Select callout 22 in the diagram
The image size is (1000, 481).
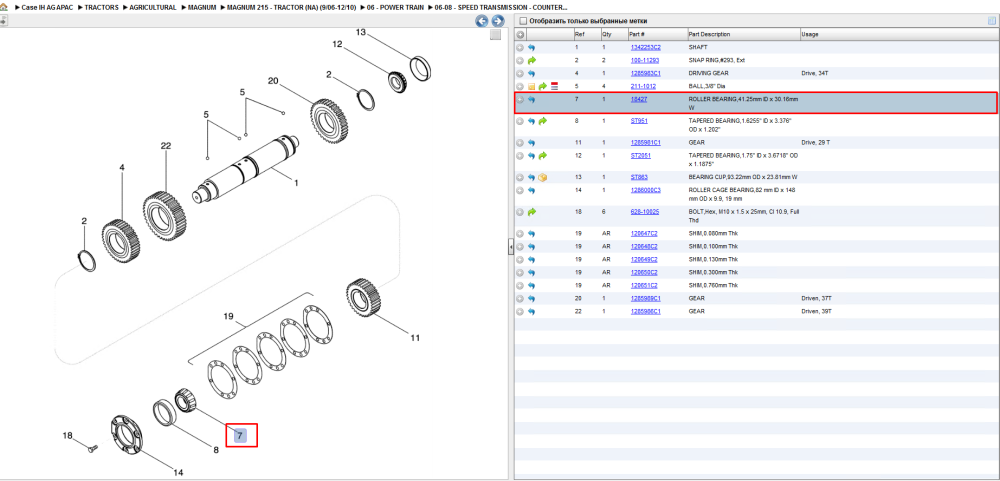click(x=166, y=146)
